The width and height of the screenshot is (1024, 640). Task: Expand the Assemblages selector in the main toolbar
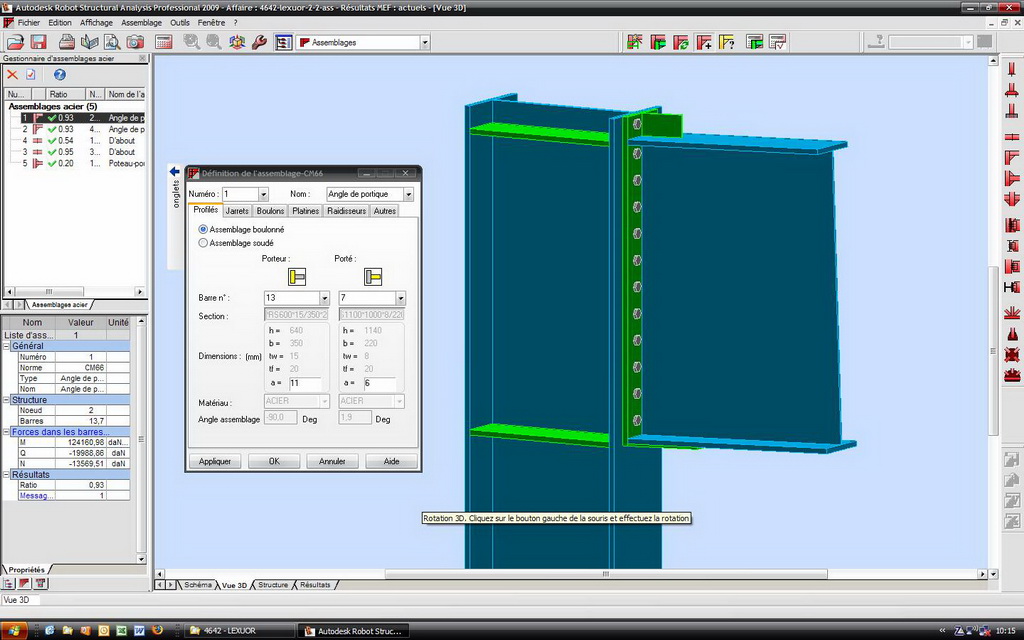coord(425,43)
